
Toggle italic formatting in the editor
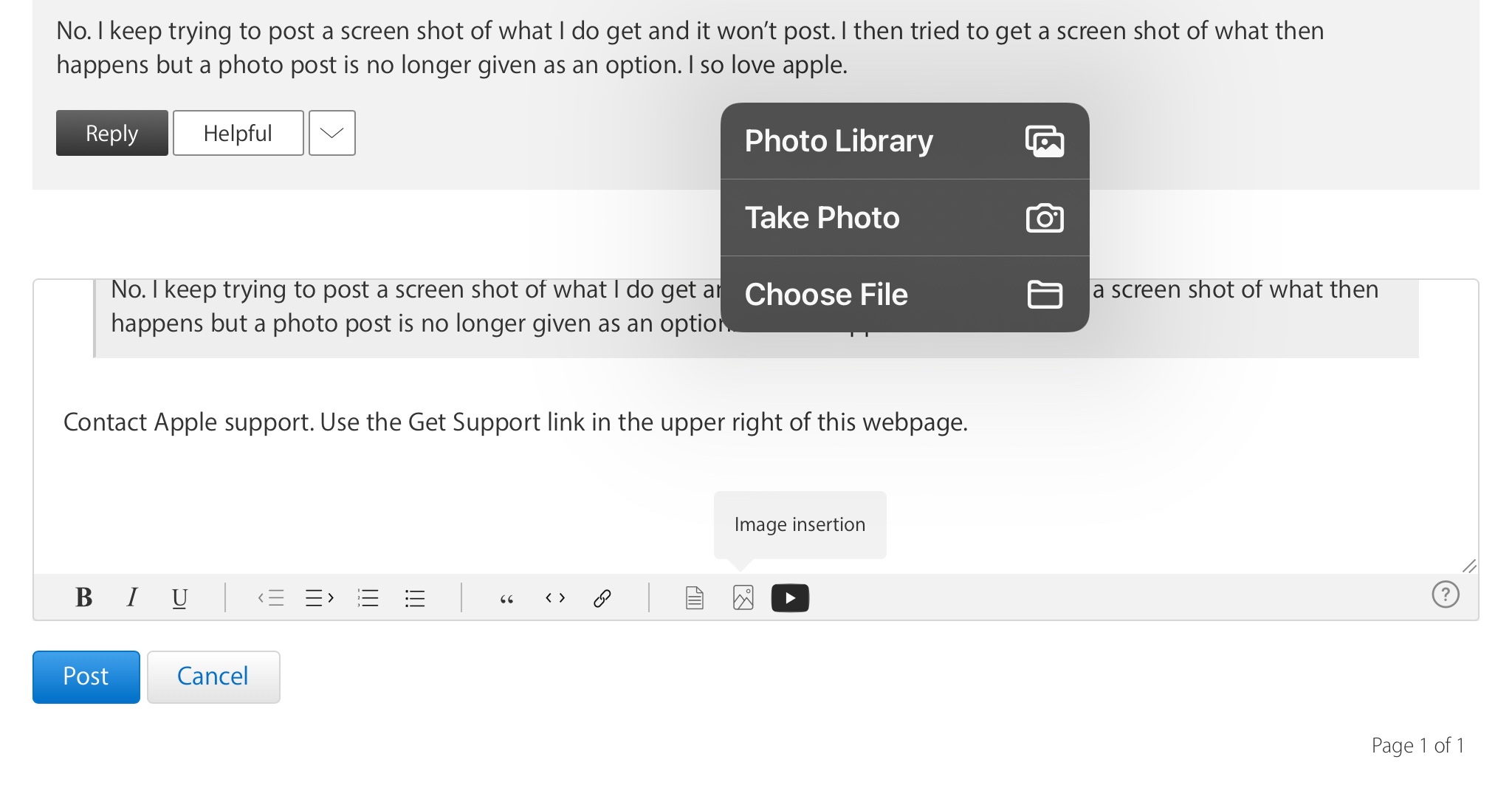132,597
